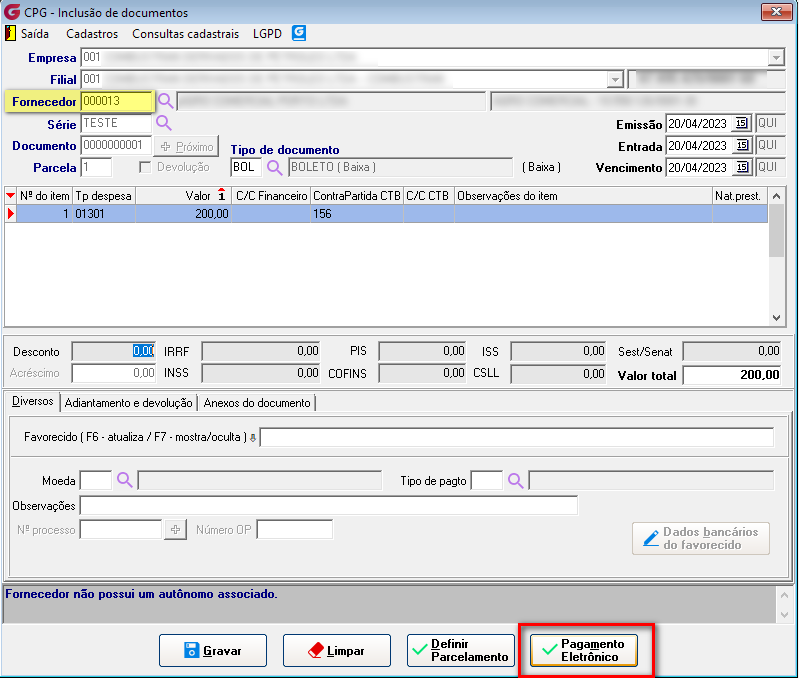Open the Série search magnifier
The image size is (799, 678).
tap(164, 123)
